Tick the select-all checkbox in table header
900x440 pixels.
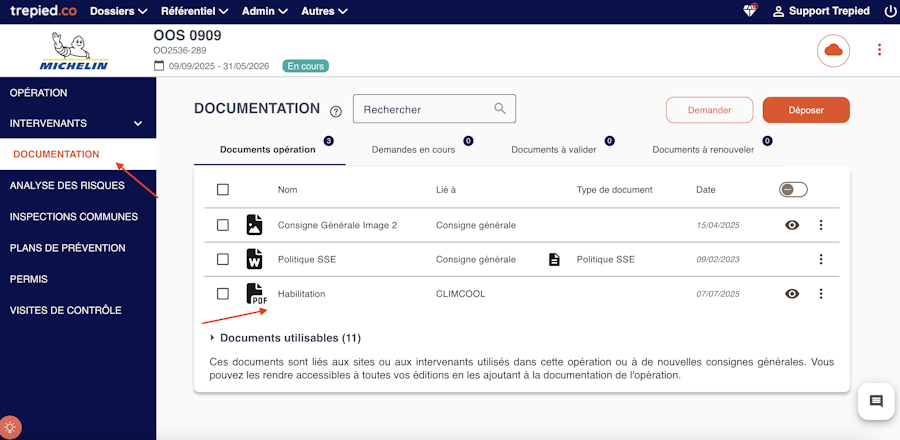coord(223,190)
